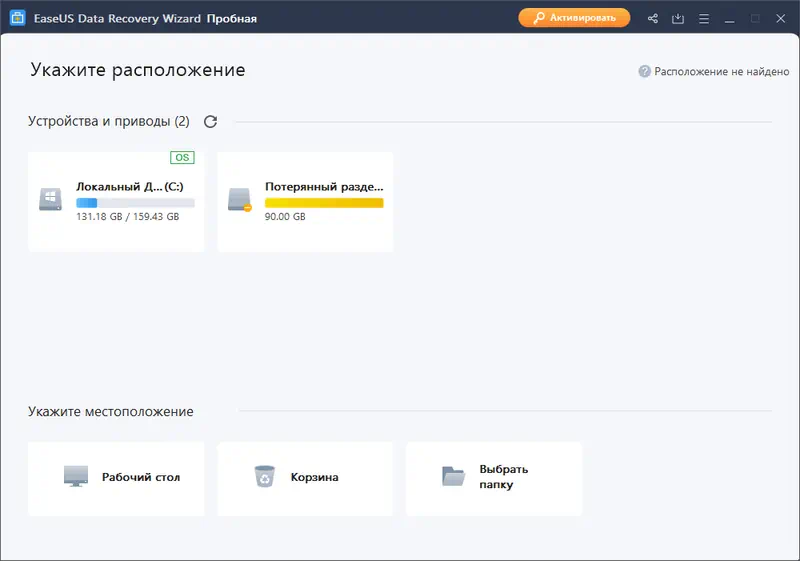
Task: Select the Локальный Д... (C:) drive card
Action: click(116, 201)
